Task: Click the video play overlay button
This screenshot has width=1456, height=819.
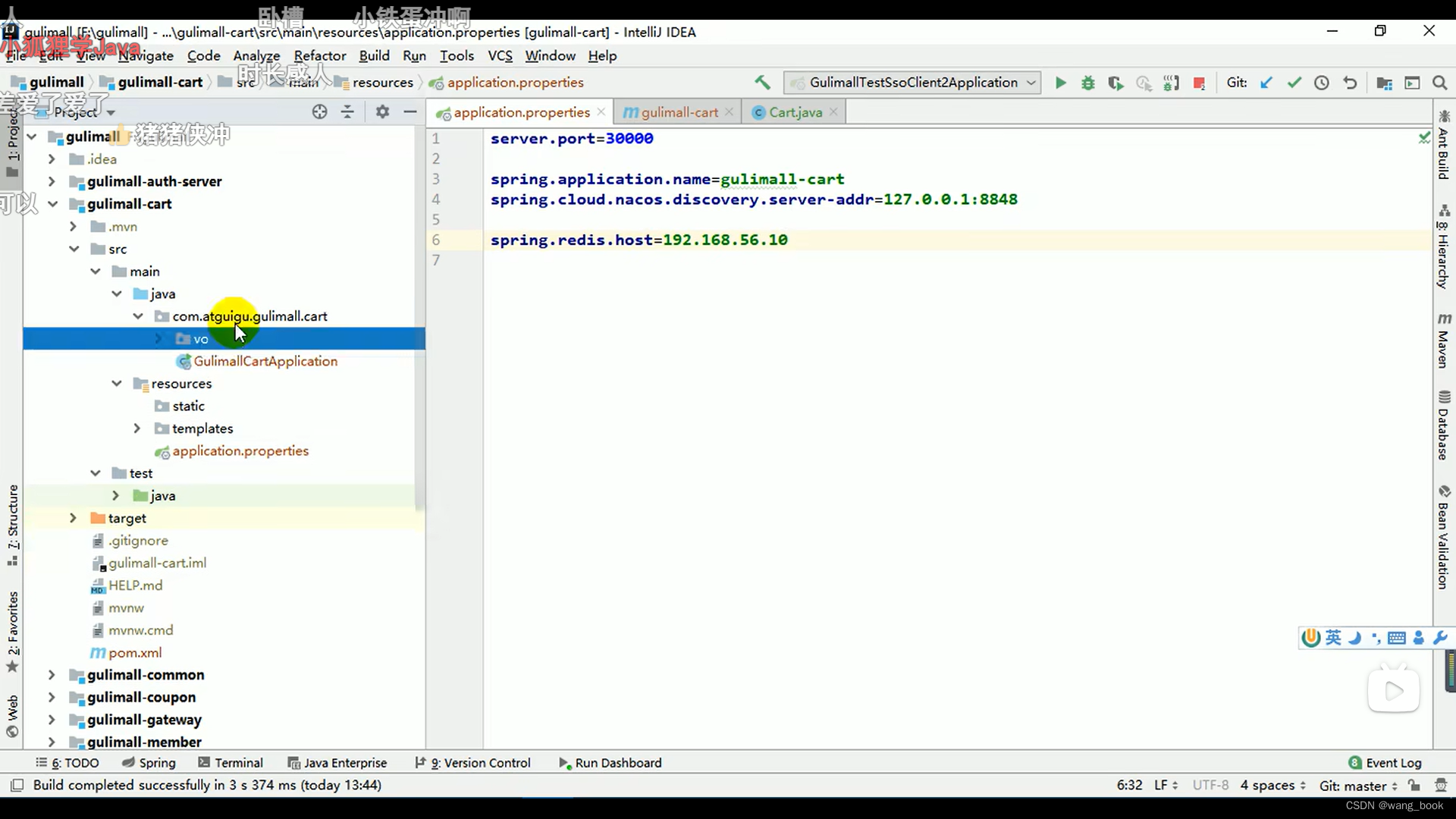Action: (x=1394, y=690)
